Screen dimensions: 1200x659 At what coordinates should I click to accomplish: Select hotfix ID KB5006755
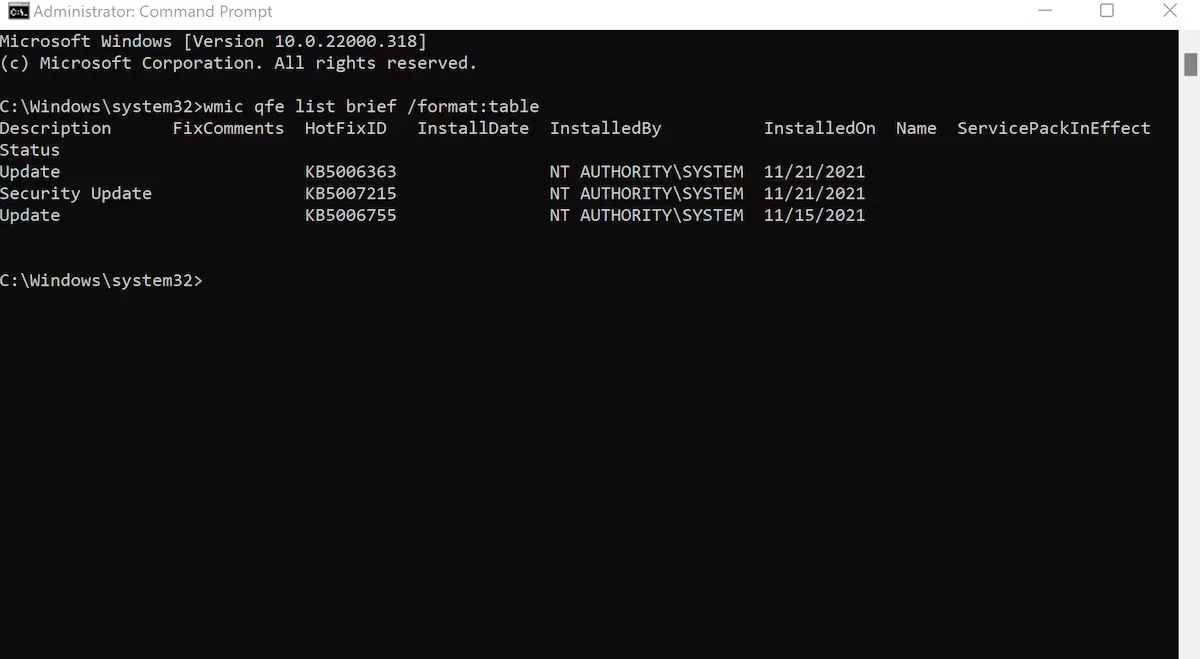tap(351, 215)
